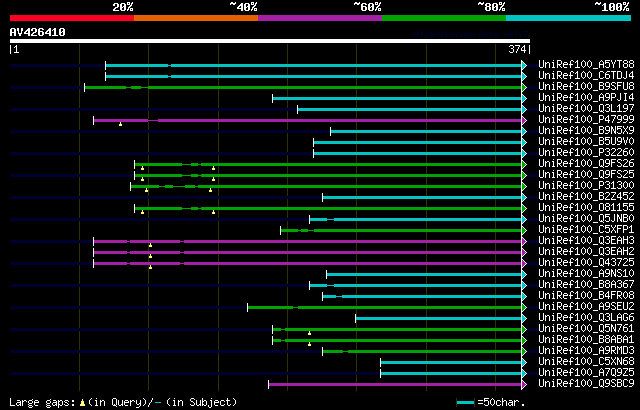Click the green alignment bar of B9SFU8
The image size is (640, 410).
click(303, 87)
